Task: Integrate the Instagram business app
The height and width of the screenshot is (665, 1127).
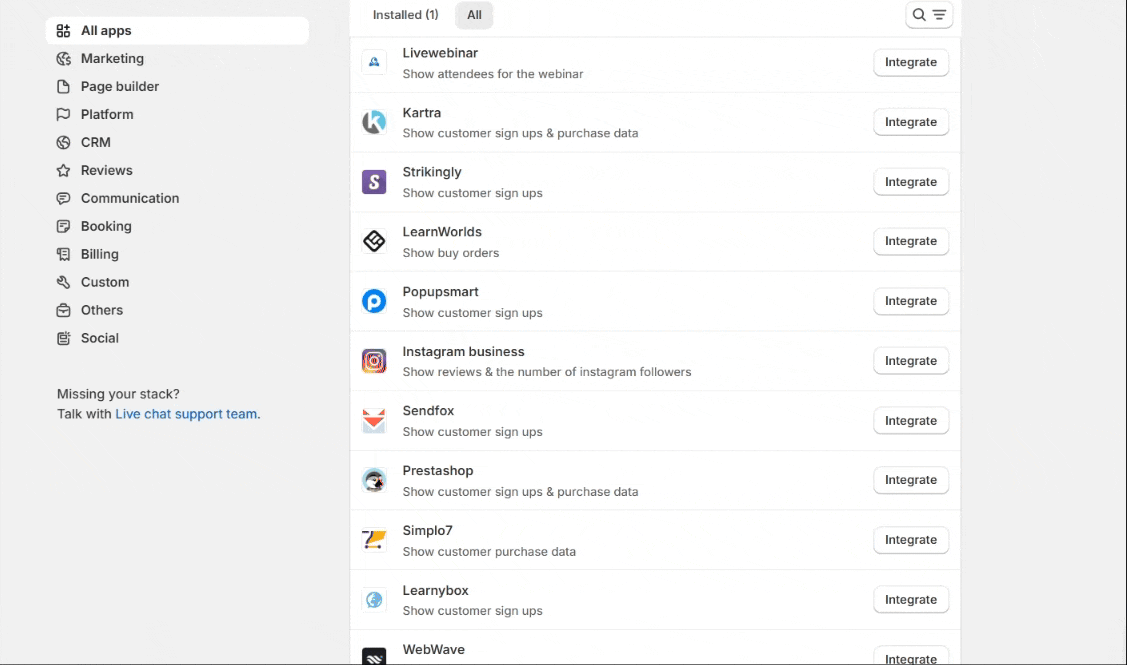Action: (x=911, y=361)
